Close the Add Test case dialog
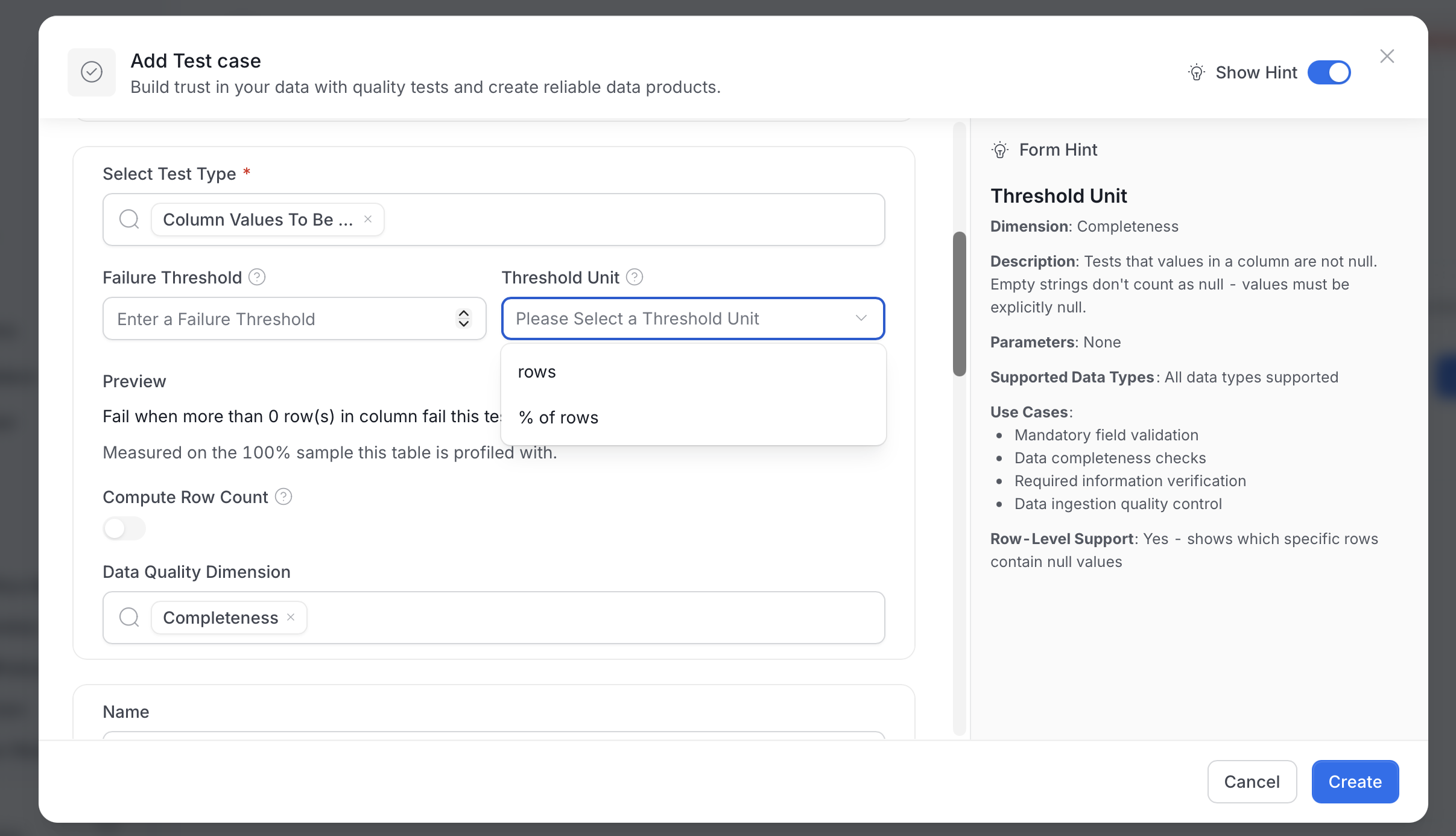The image size is (1456, 836). click(1387, 56)
